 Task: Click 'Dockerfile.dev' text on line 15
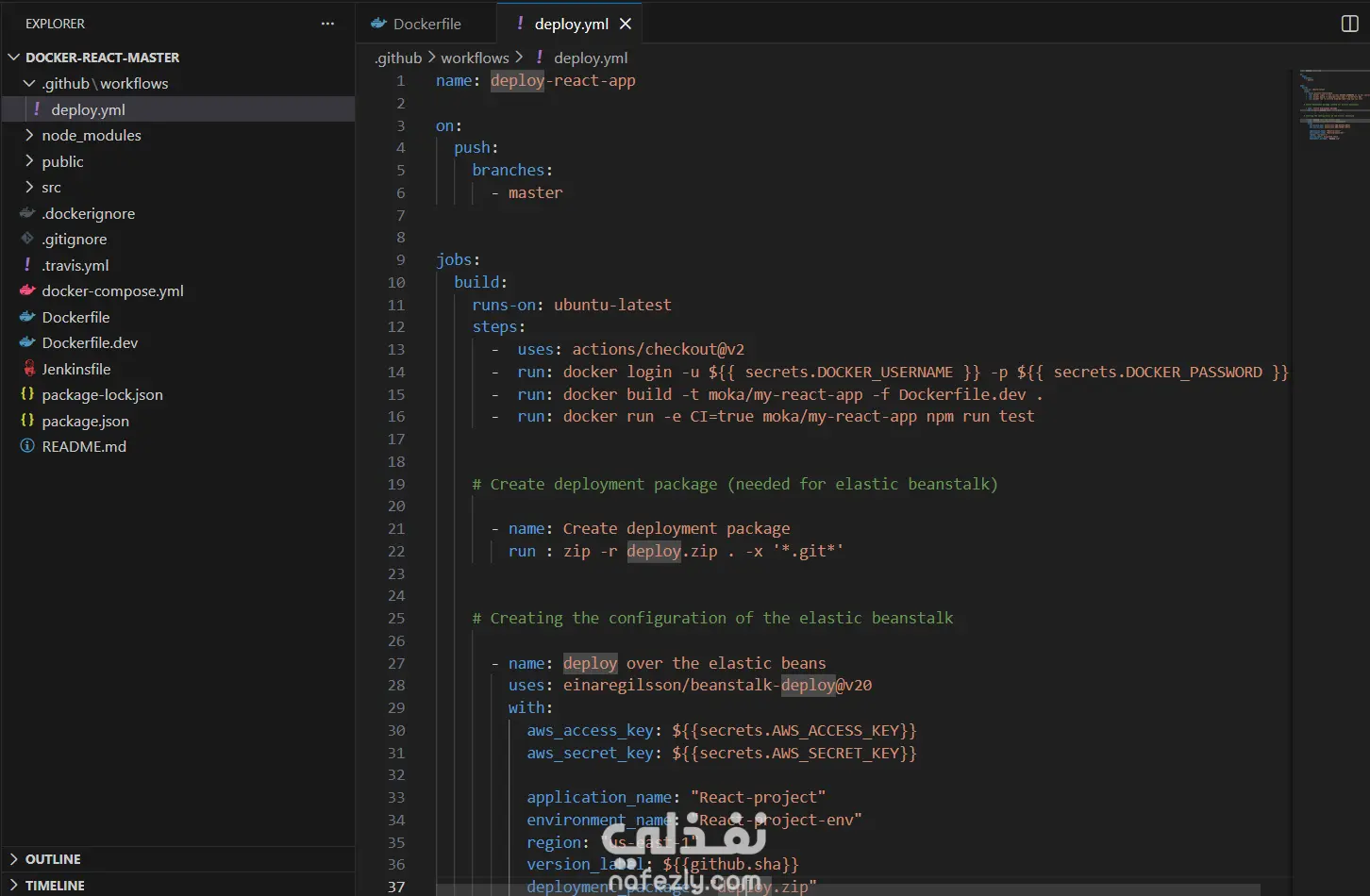pyautogui.click(x=961, y=394)
